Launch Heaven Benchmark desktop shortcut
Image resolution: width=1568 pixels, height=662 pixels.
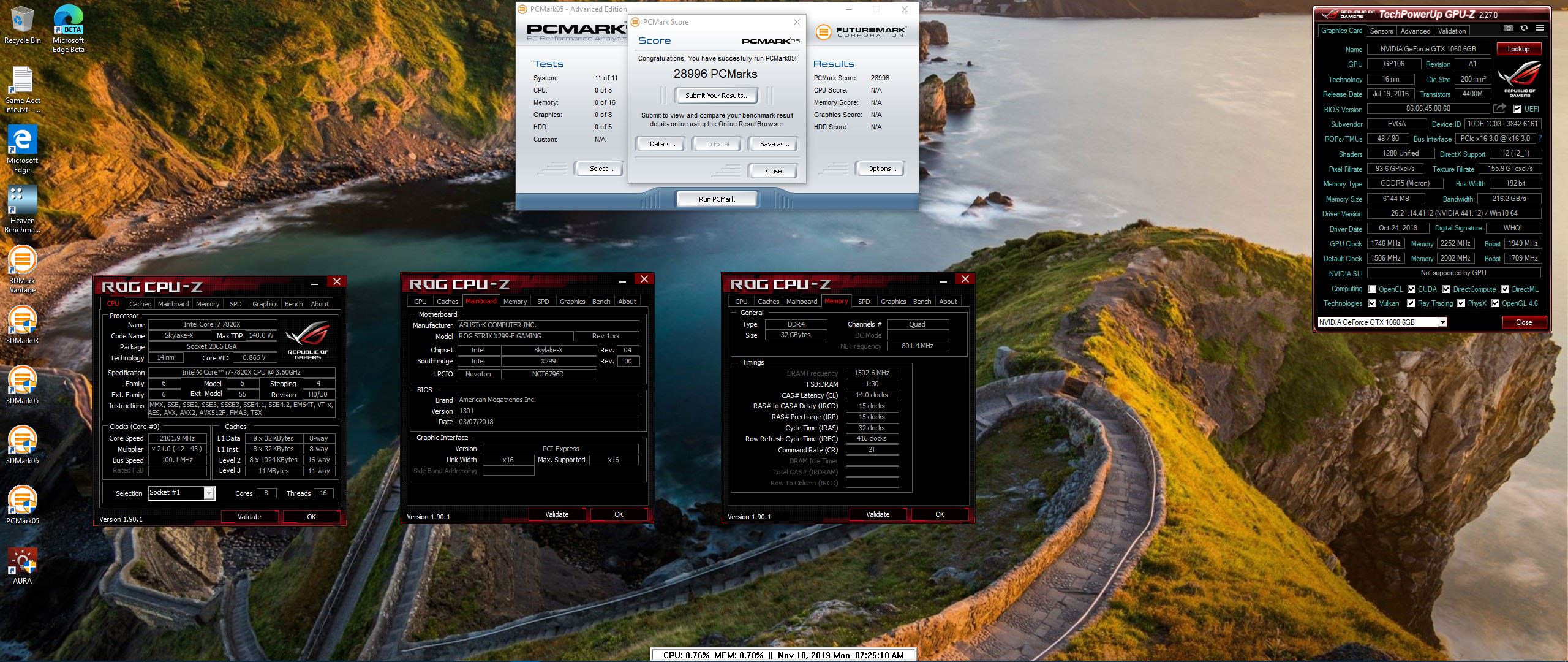click(22, 210)
